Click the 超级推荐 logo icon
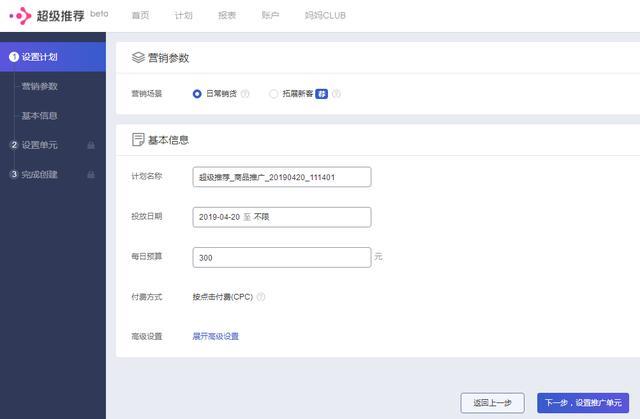Screen dimensions: 640x419 tap(20, 15)
